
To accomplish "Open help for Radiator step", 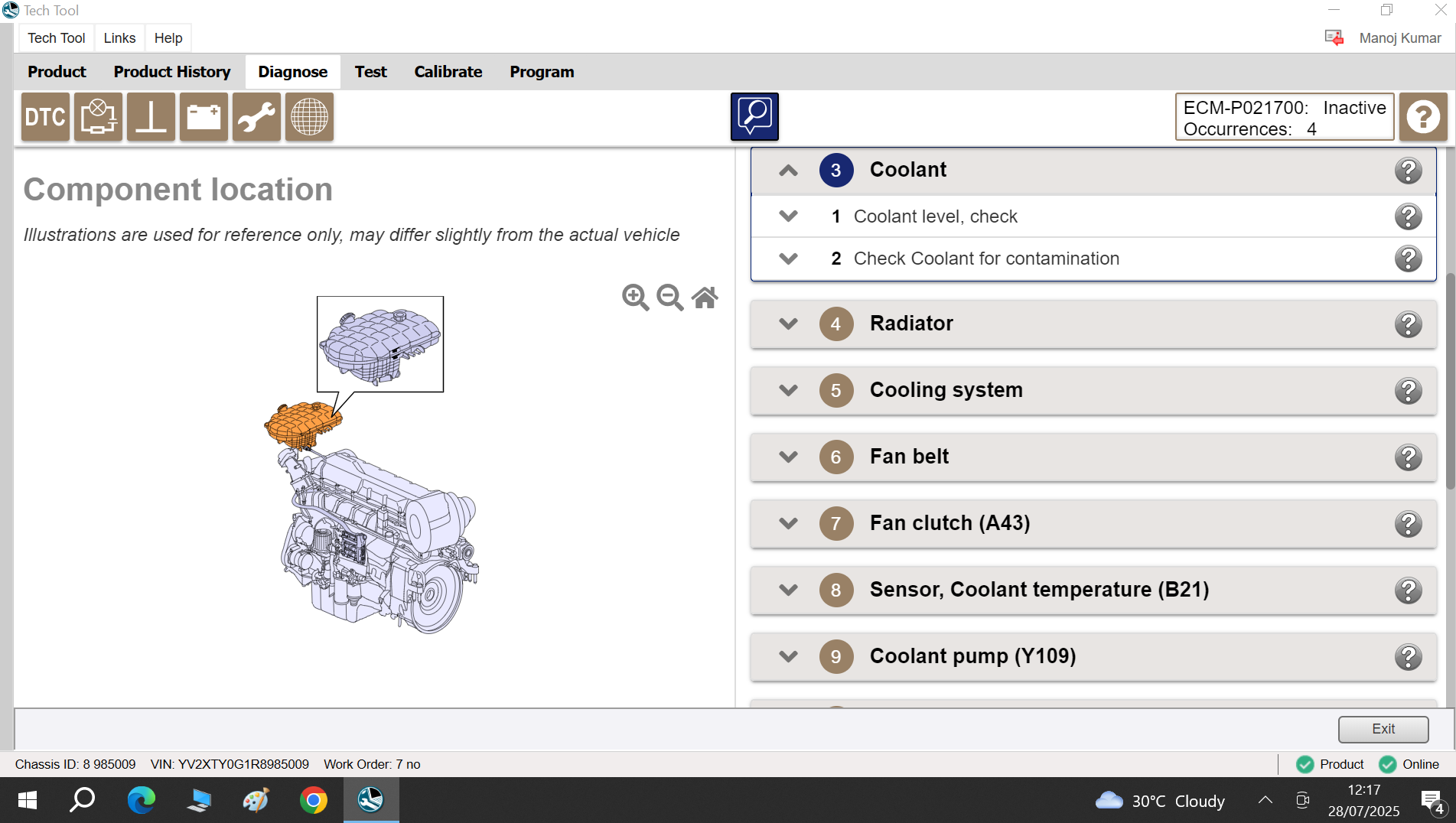I will click(x=1408, y=324).
